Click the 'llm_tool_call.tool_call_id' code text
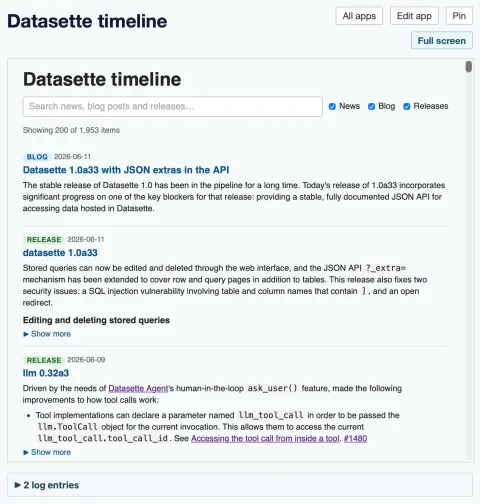Viewport: 480px width, 504px height. [103, 438]
